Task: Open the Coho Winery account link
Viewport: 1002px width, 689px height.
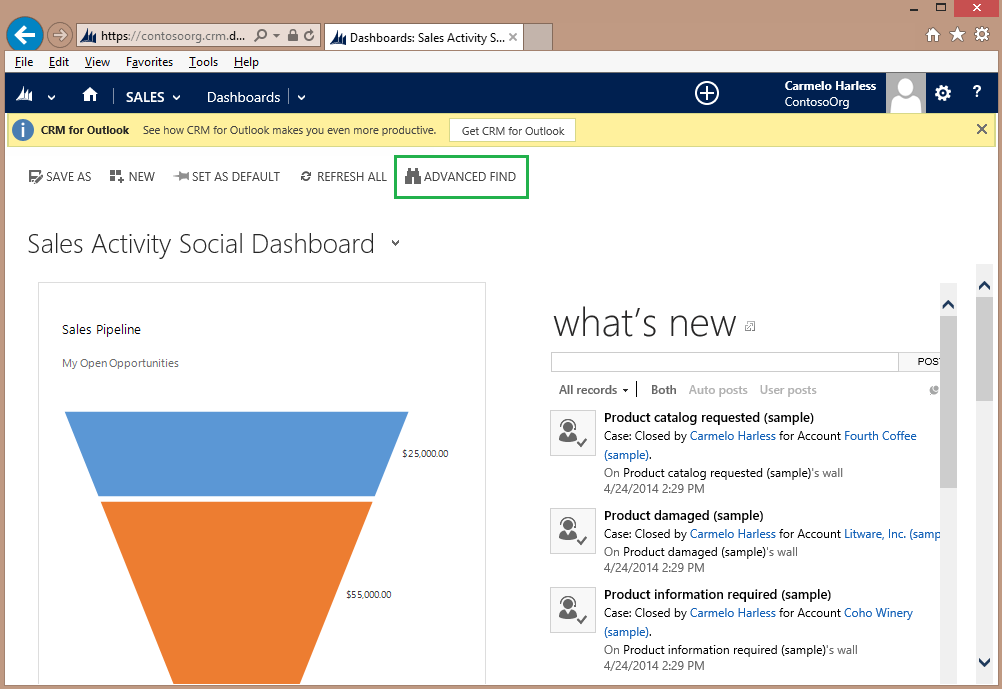Action: pos(878,613)
